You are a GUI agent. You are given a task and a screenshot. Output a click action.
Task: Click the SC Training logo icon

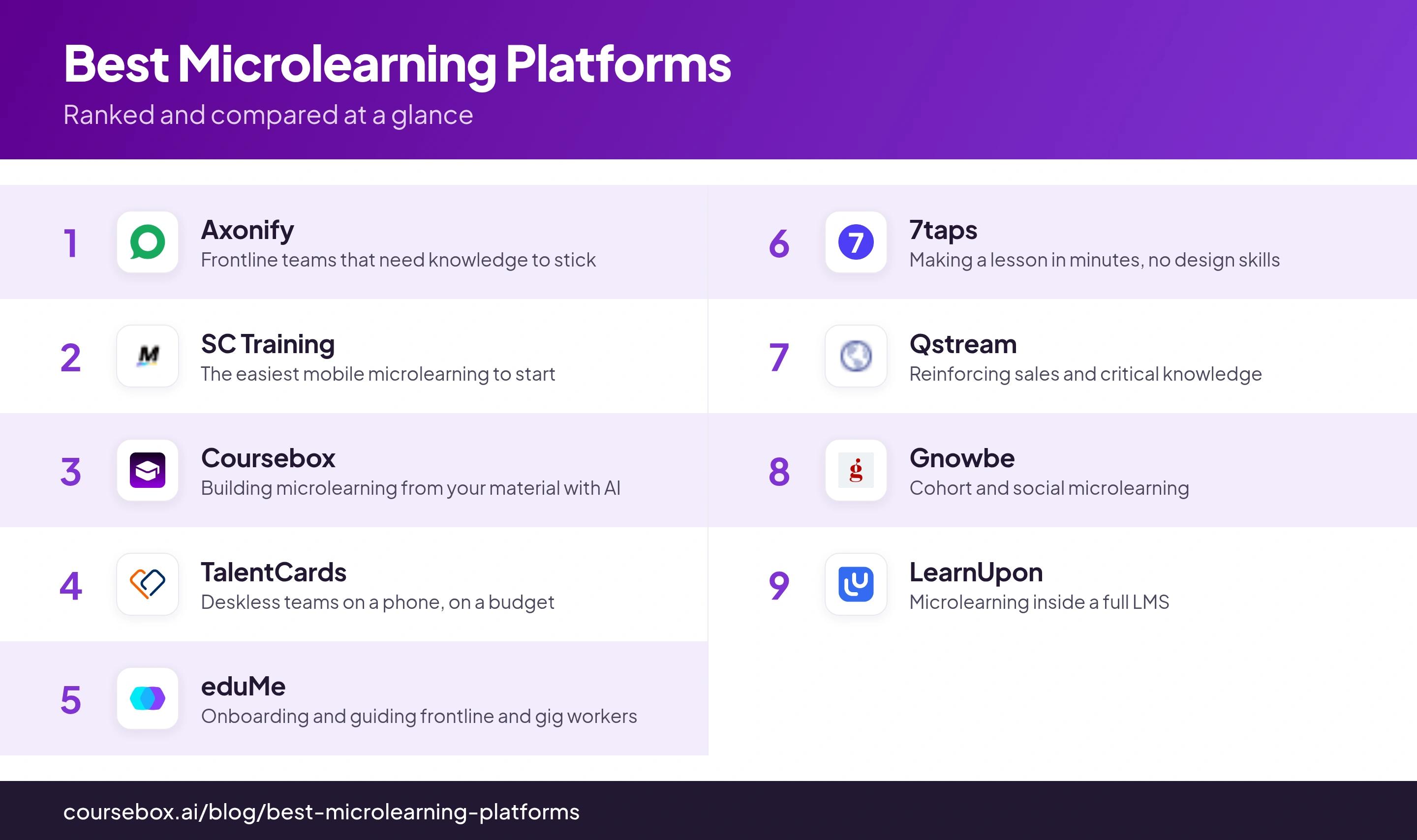pos(147,356)
